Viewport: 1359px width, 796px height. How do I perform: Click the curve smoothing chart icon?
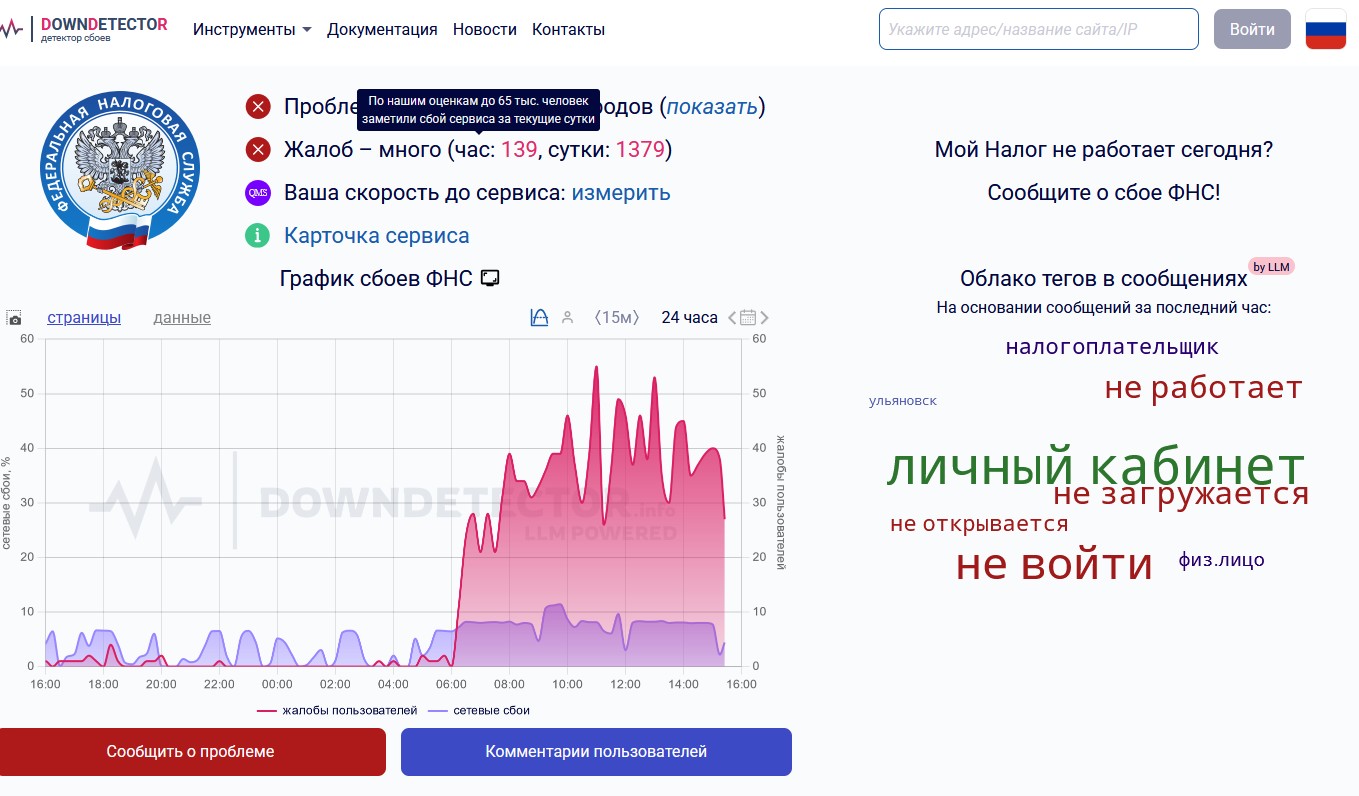point(539,317)
